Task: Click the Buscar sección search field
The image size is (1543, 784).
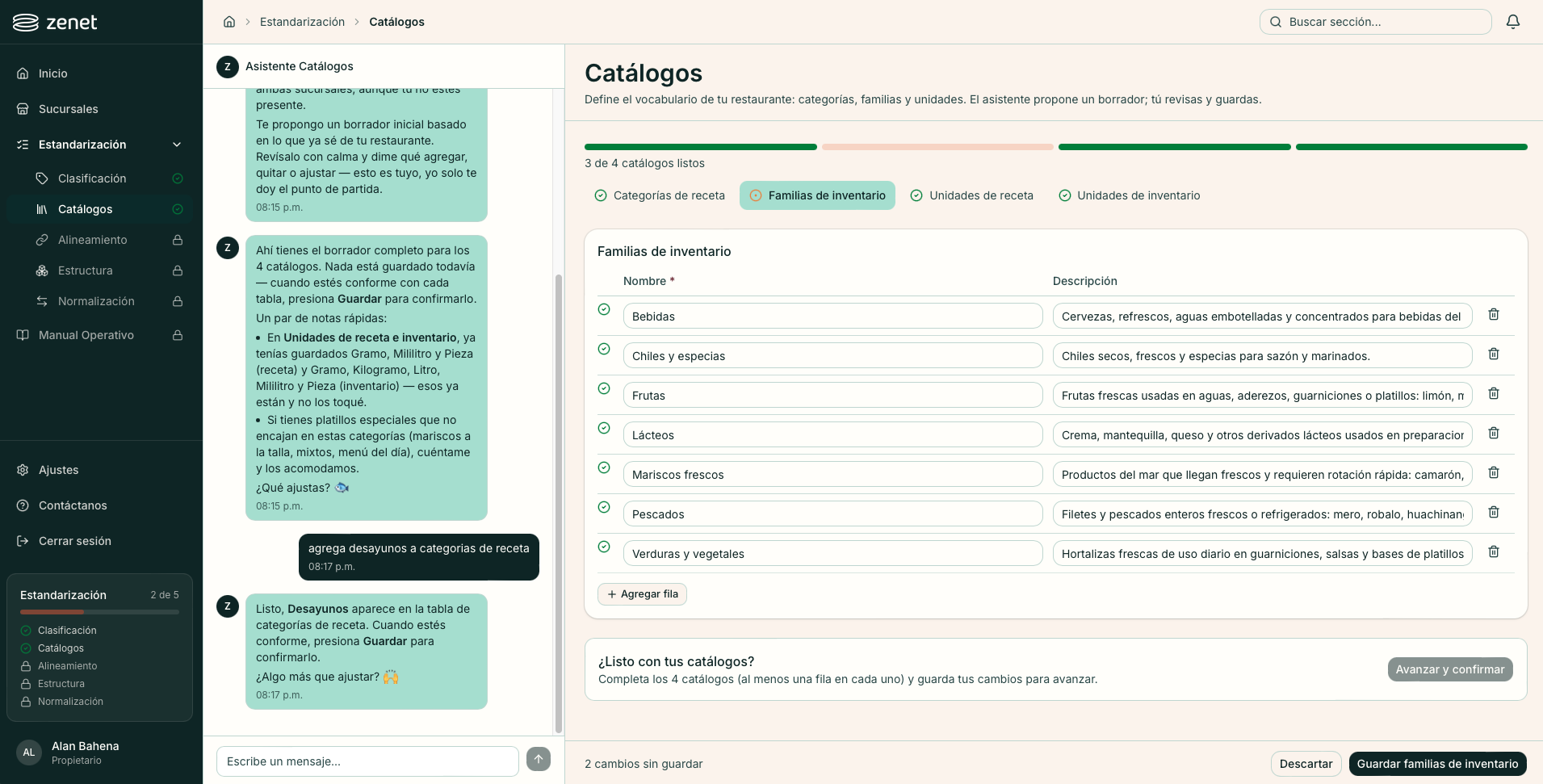Action: click(x=1375, y=22)
